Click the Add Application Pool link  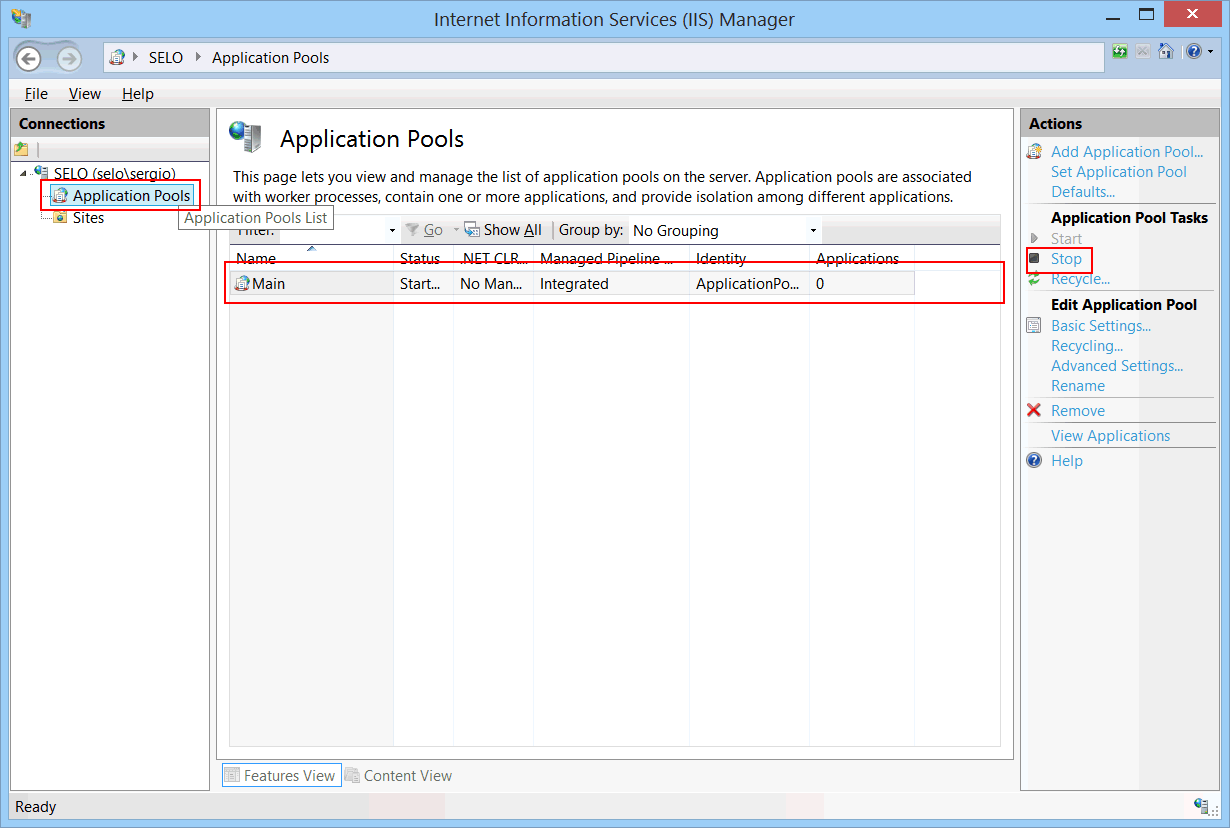(x=1127, y=152)
